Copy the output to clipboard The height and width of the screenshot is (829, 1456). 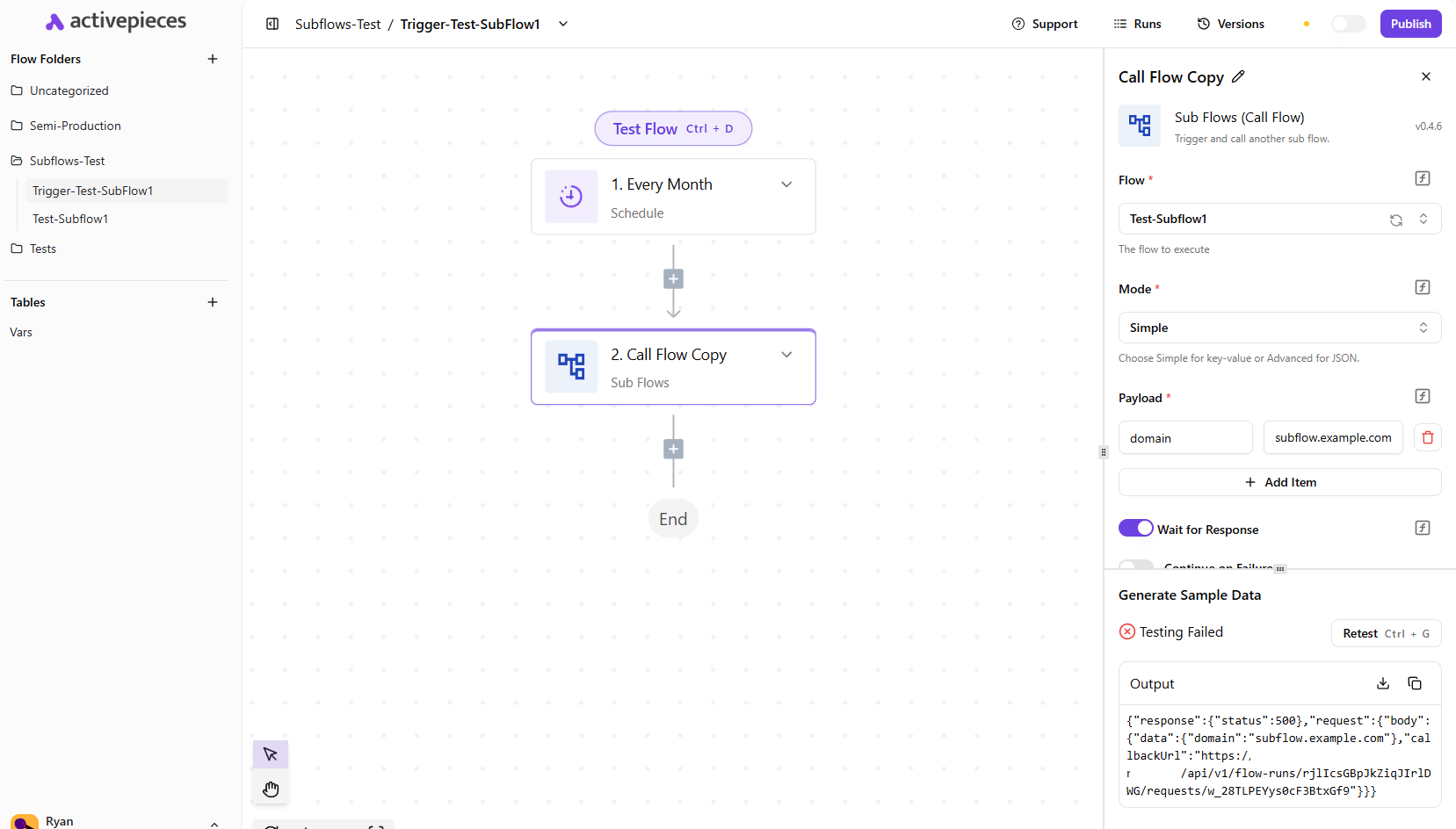pos(1415,683)
